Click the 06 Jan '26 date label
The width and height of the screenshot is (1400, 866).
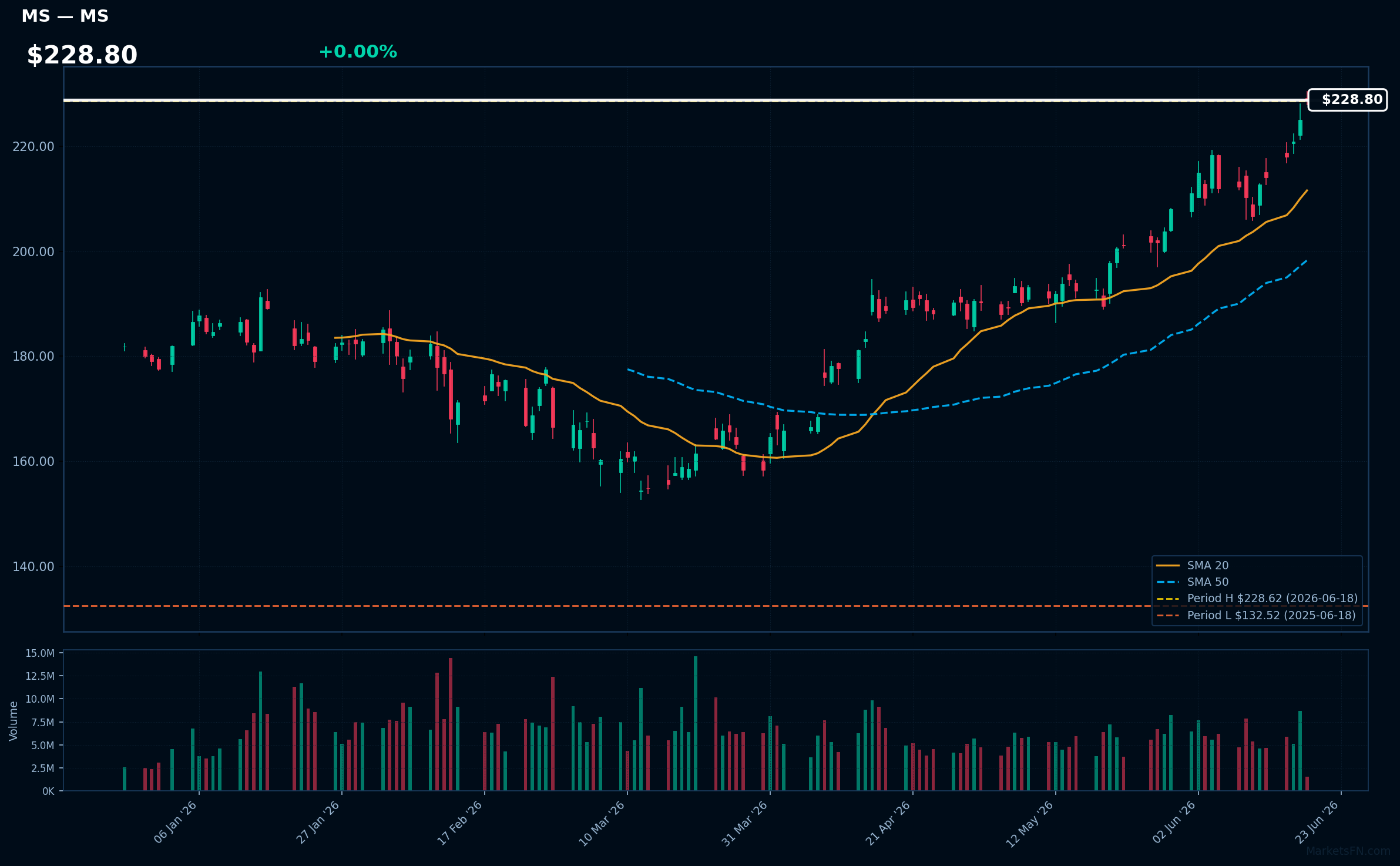click(x=175, y=823)
